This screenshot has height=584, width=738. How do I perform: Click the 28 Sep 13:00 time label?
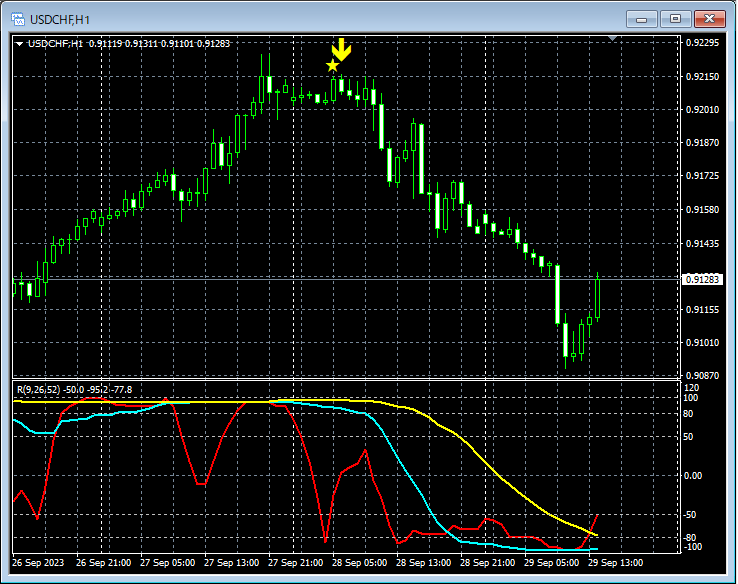(x=424, y=563)
